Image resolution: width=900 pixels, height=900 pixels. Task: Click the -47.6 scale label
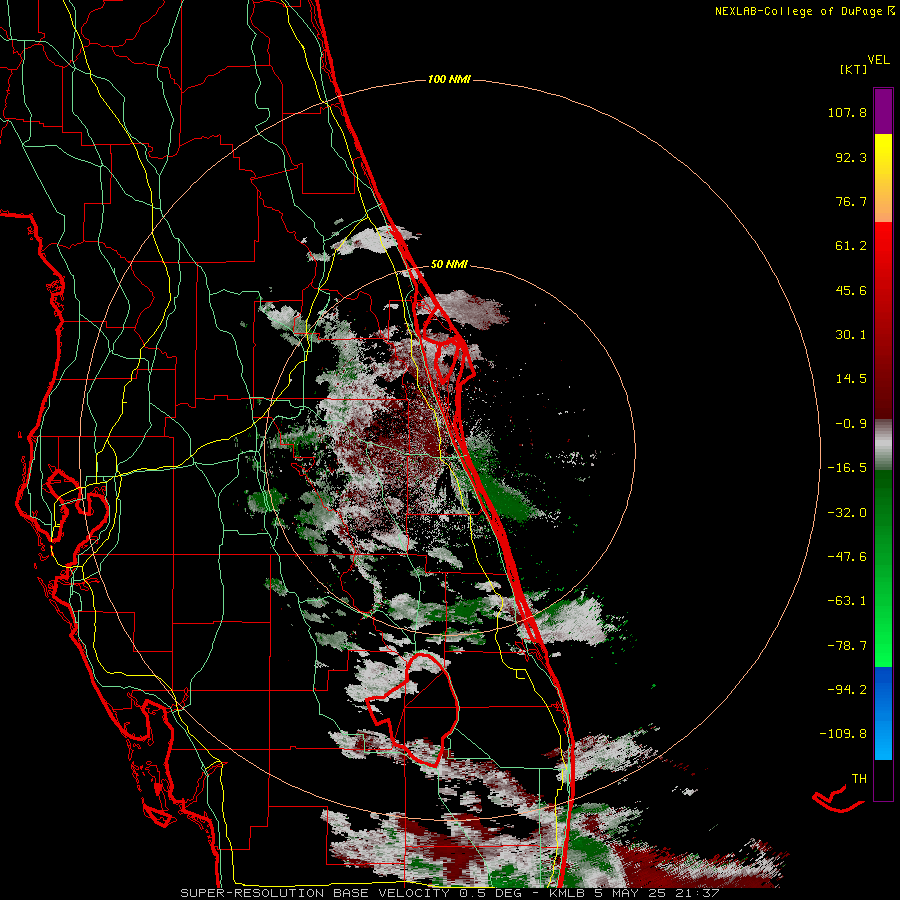tap(847, 557)
